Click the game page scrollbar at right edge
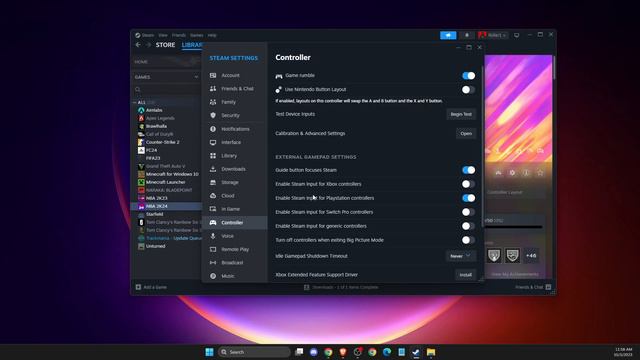Viewport: 640px width, 360px height. [x=554, y=68]
